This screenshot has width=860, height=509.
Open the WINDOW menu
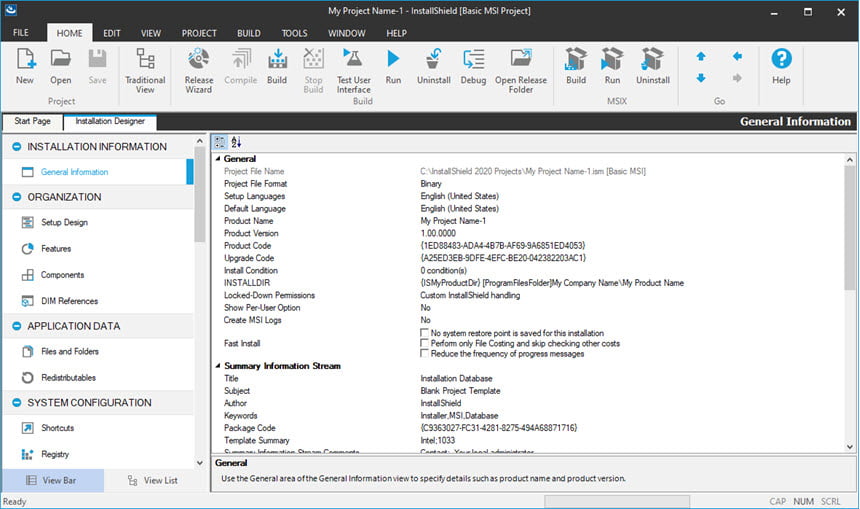347,33
